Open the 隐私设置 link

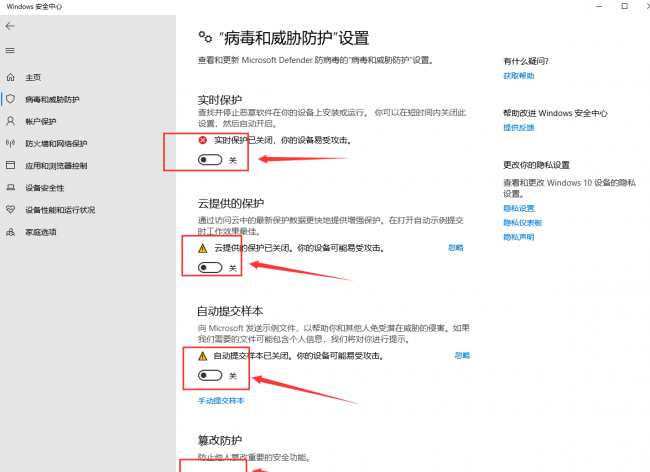tap(519, 208)
